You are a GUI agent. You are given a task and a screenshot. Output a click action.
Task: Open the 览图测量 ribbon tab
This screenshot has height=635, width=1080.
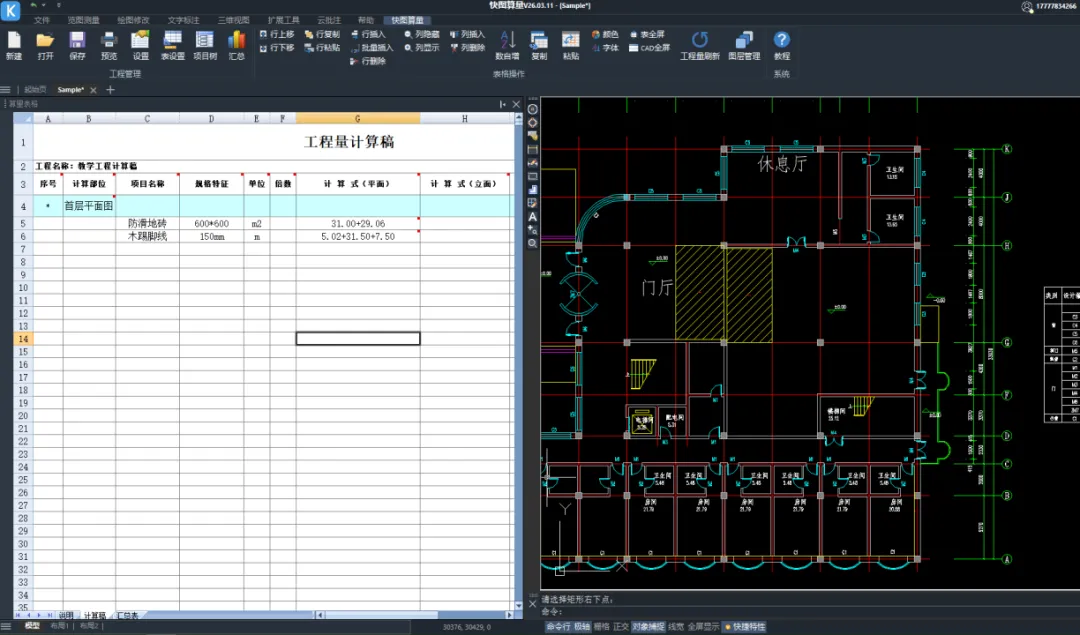(x=83, y=20)
